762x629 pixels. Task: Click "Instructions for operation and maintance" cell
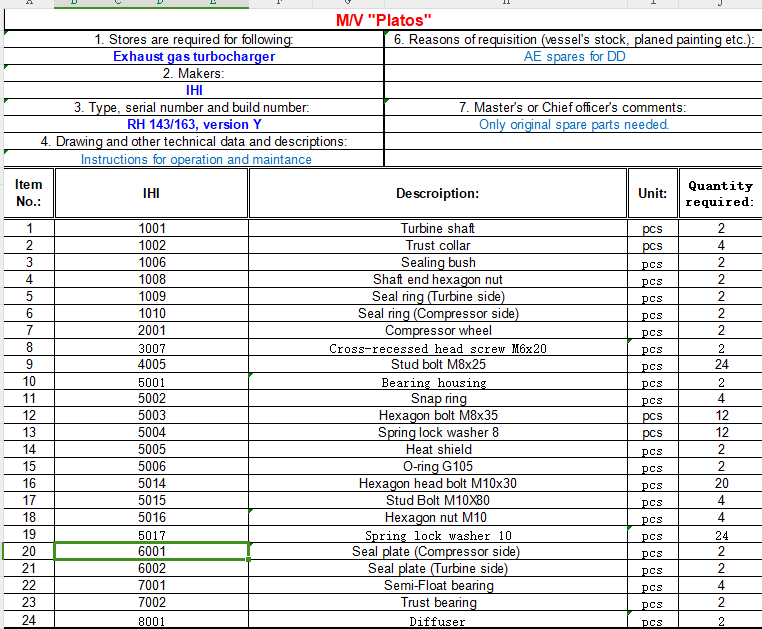pyautogui.click(x=196, y=159)
